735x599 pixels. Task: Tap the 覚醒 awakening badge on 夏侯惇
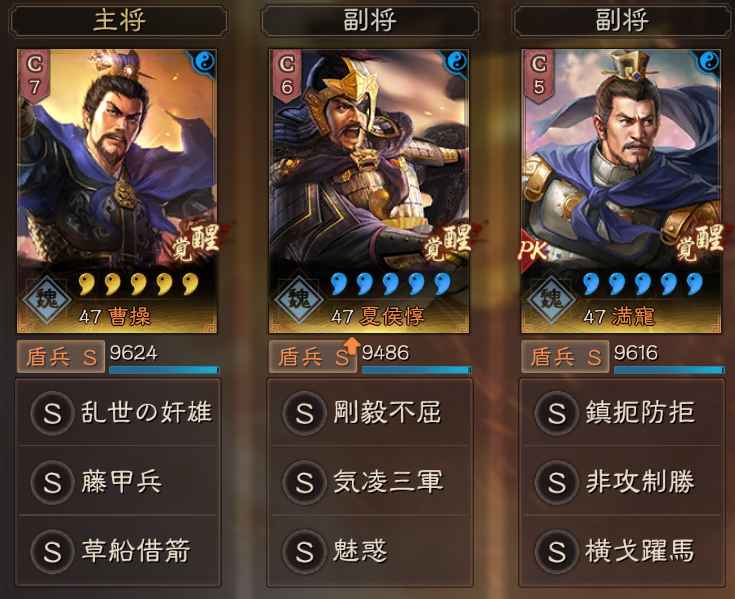click(x=449, y=241)
